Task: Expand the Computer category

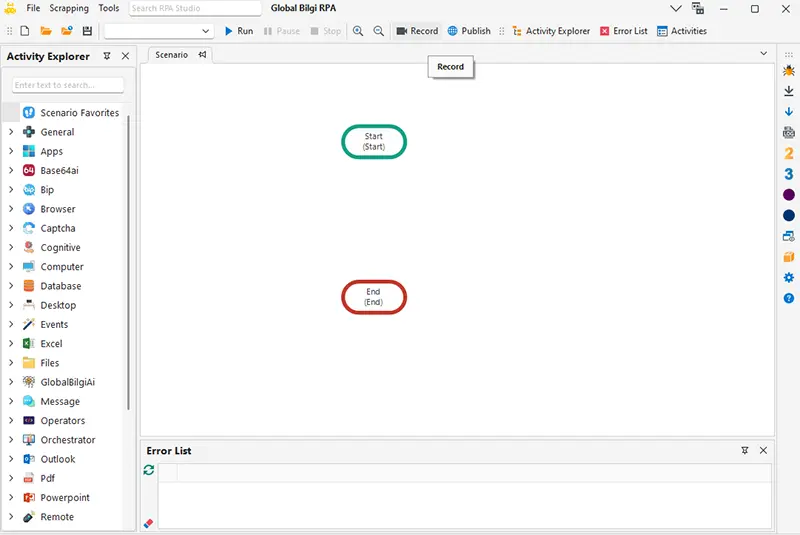Action: [11, 267]
